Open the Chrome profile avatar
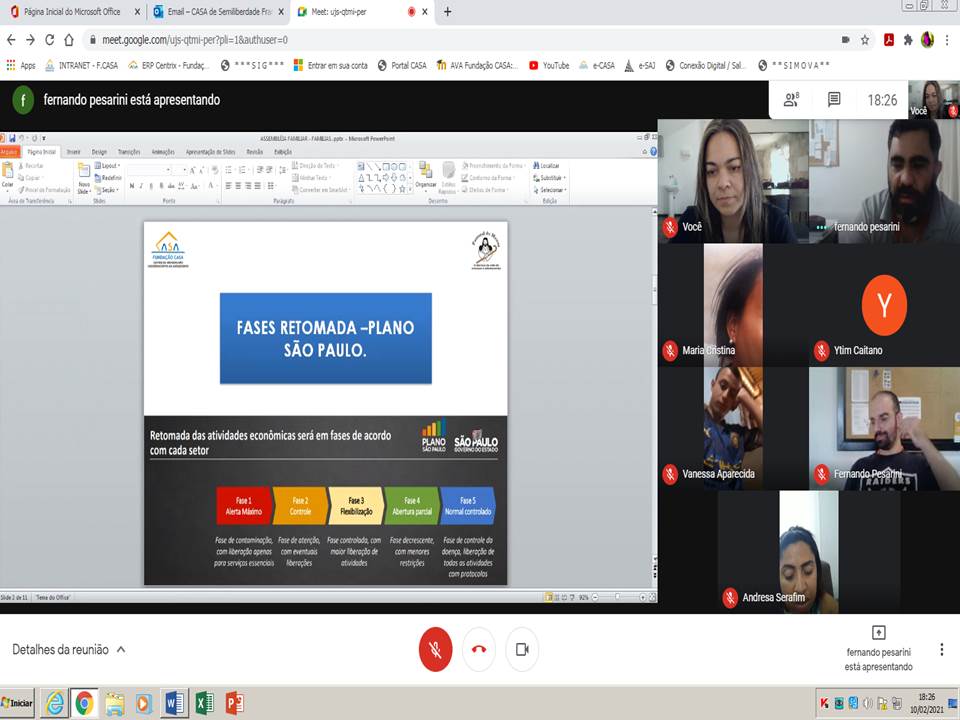 tap(928, 40)
